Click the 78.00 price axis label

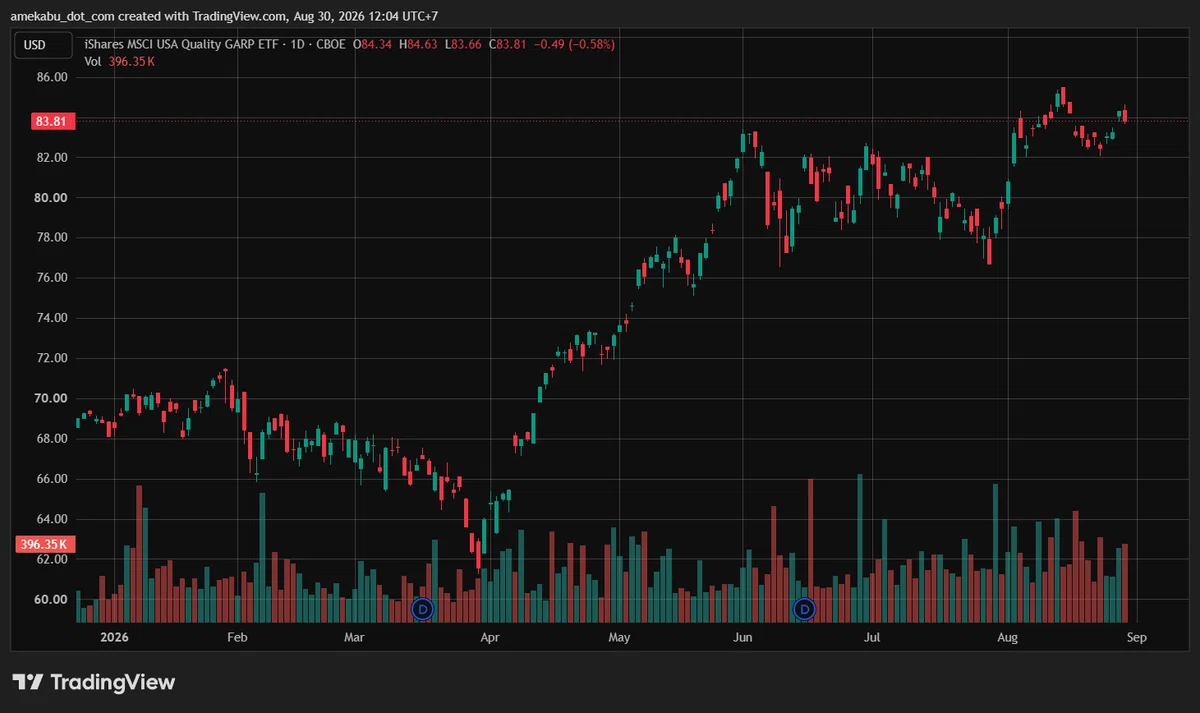coord(52,238)
